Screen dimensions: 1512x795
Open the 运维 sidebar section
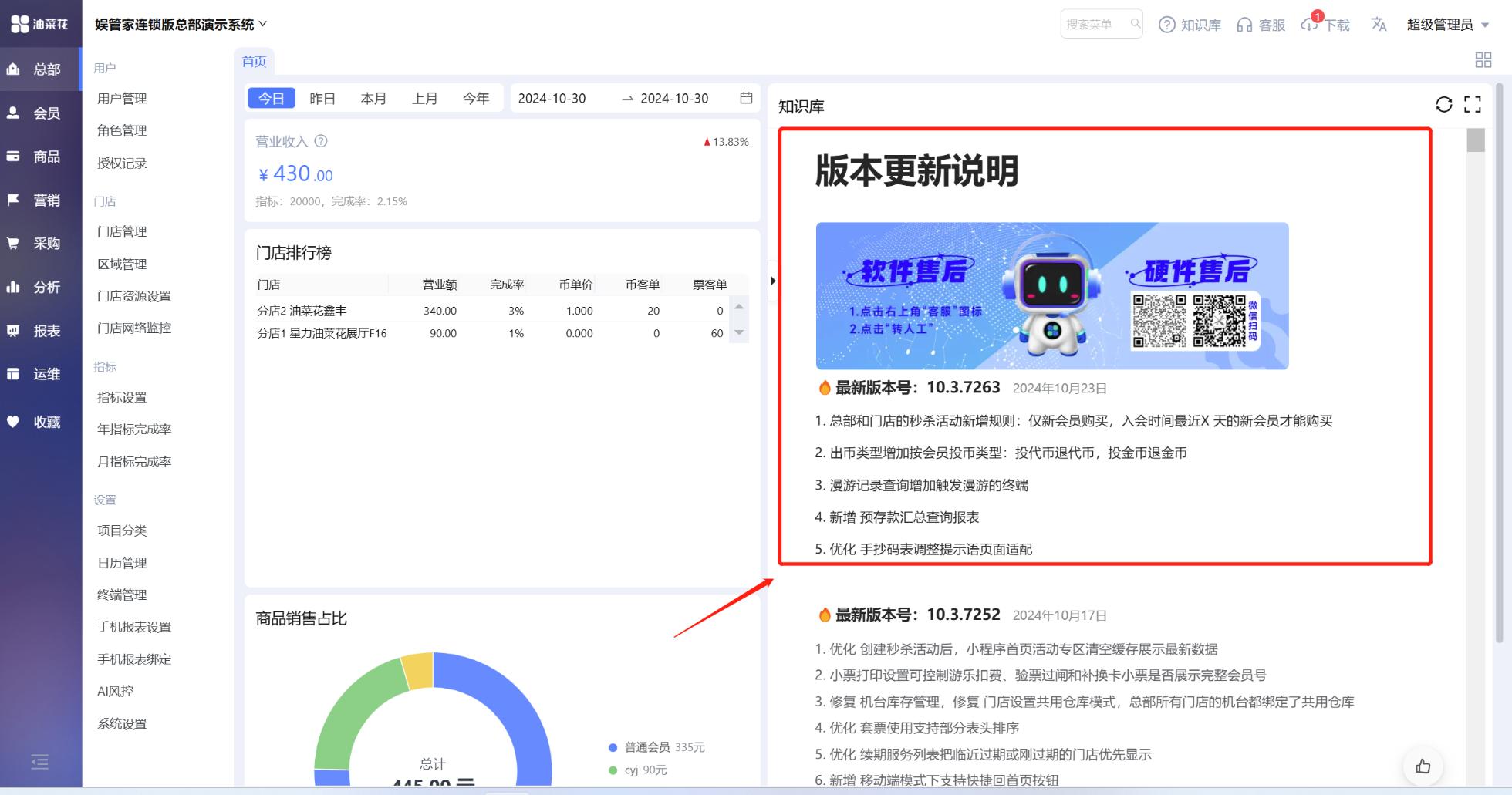39,374
